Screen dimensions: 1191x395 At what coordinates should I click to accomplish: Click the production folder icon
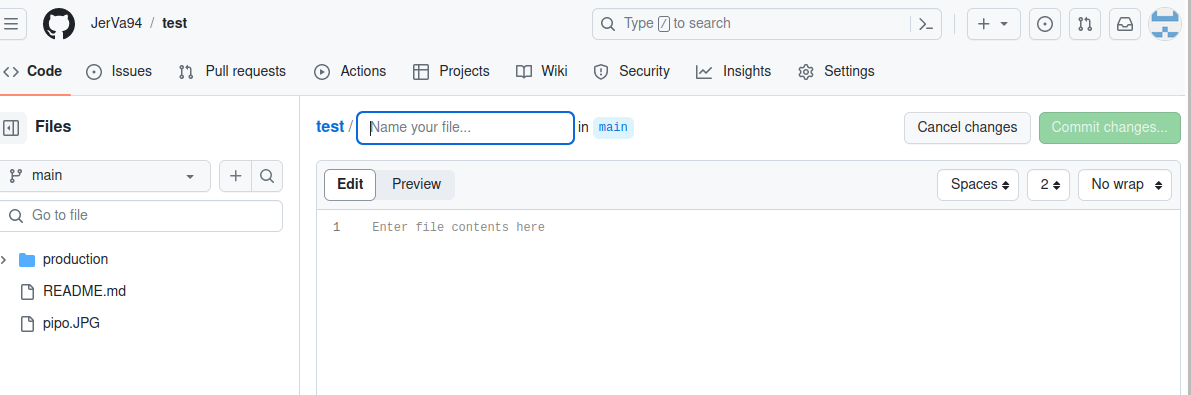tap(27, 260)
